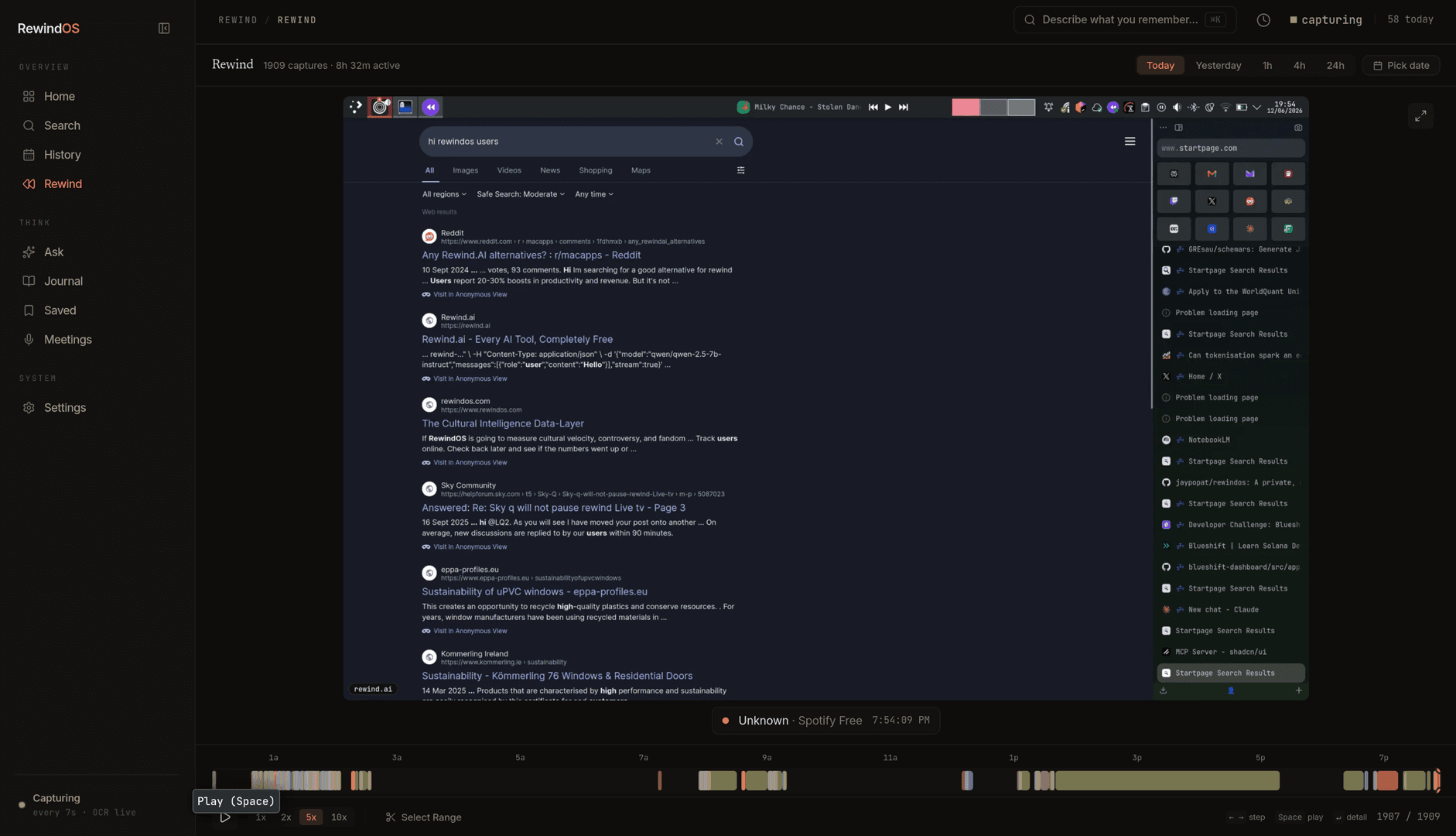Open the Pick date calendar

click(x=1401, y=66)
